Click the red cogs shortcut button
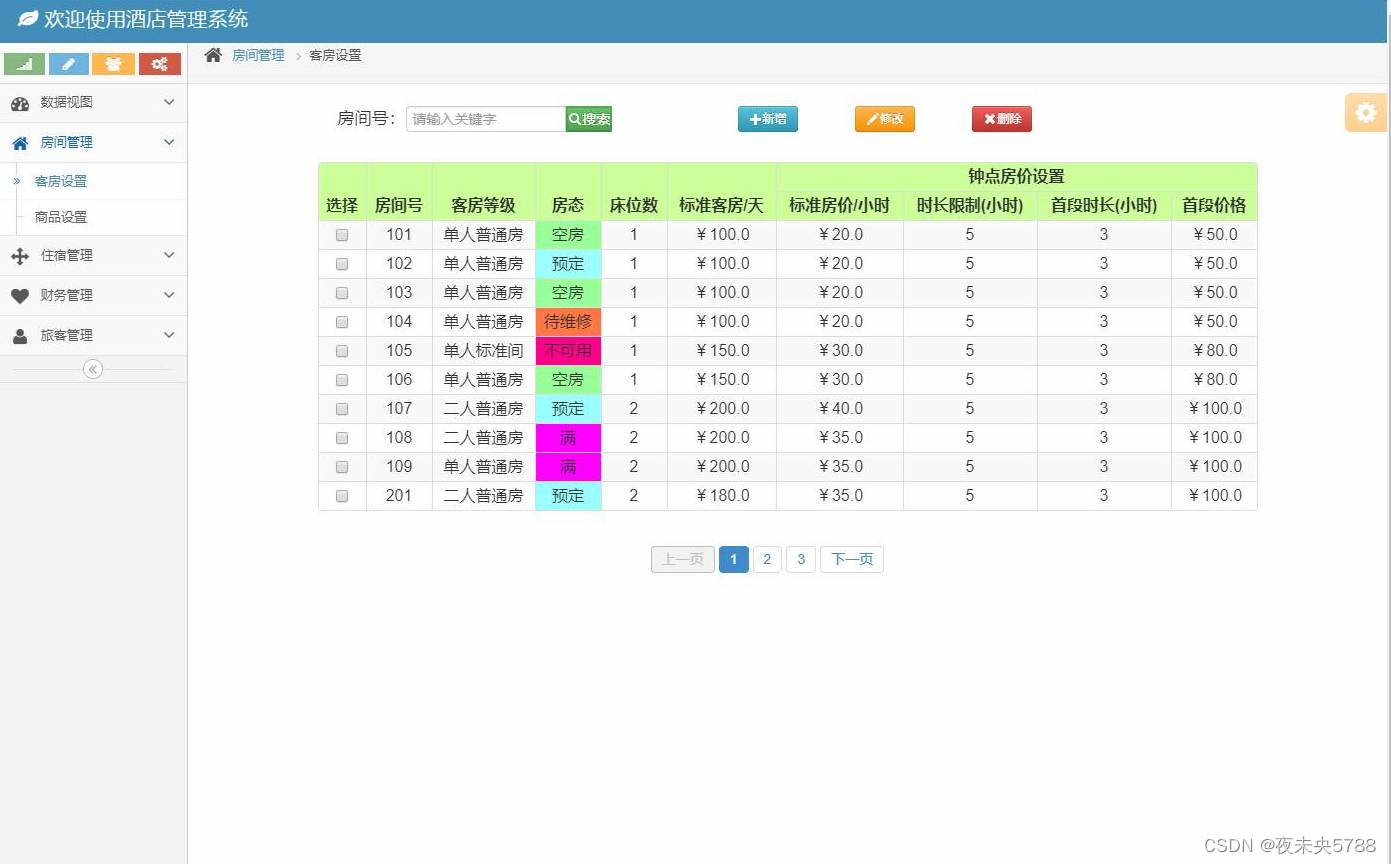Viewport: 1391px width, 864px height. click(160, 64)
